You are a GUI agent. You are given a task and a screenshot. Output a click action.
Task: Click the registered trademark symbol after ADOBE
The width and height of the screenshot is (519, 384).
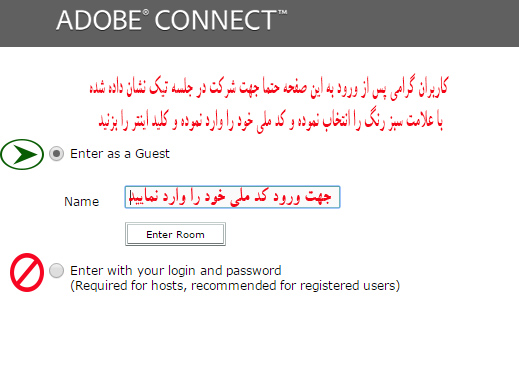146,12
